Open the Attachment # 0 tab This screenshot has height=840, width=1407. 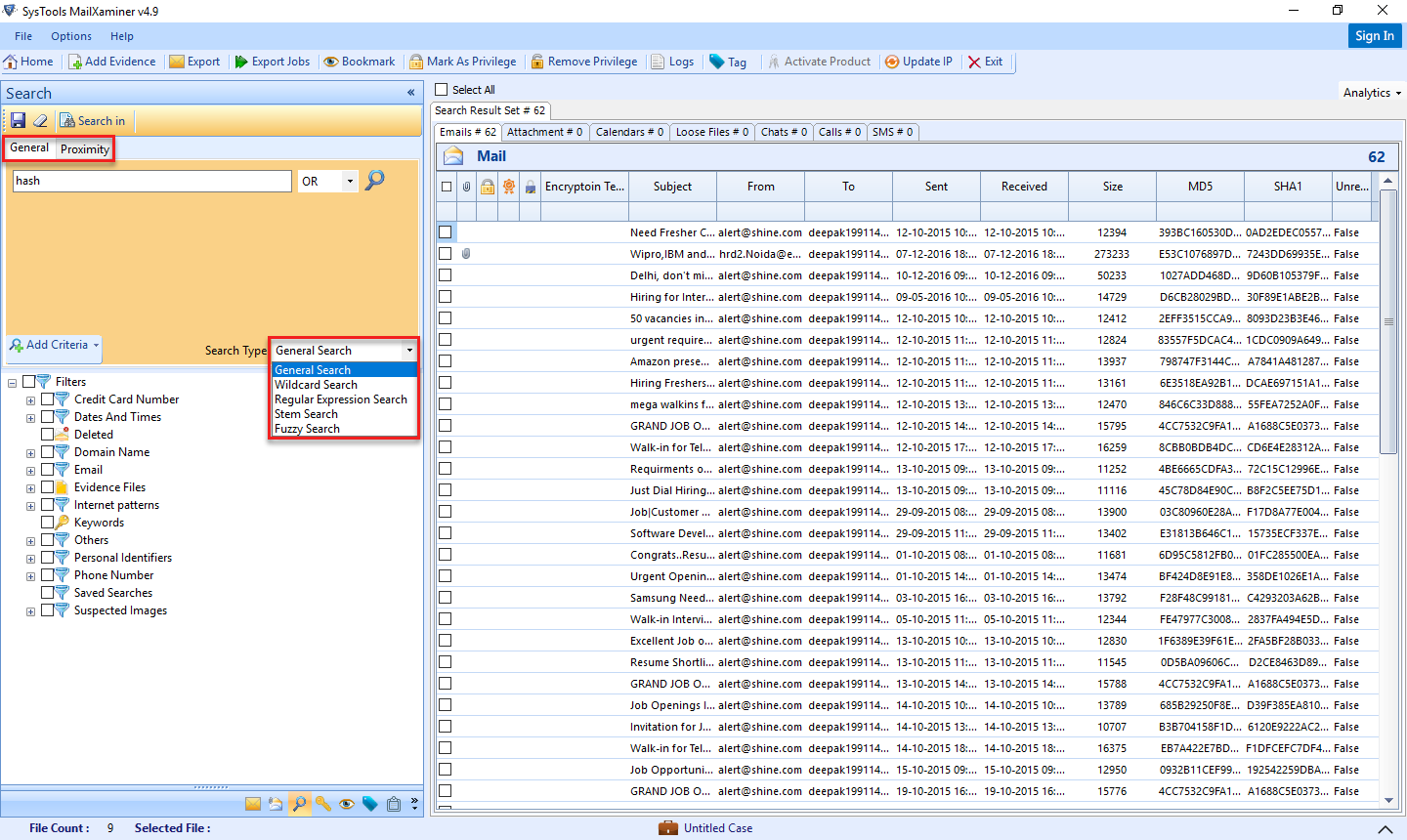click(545, 132)
